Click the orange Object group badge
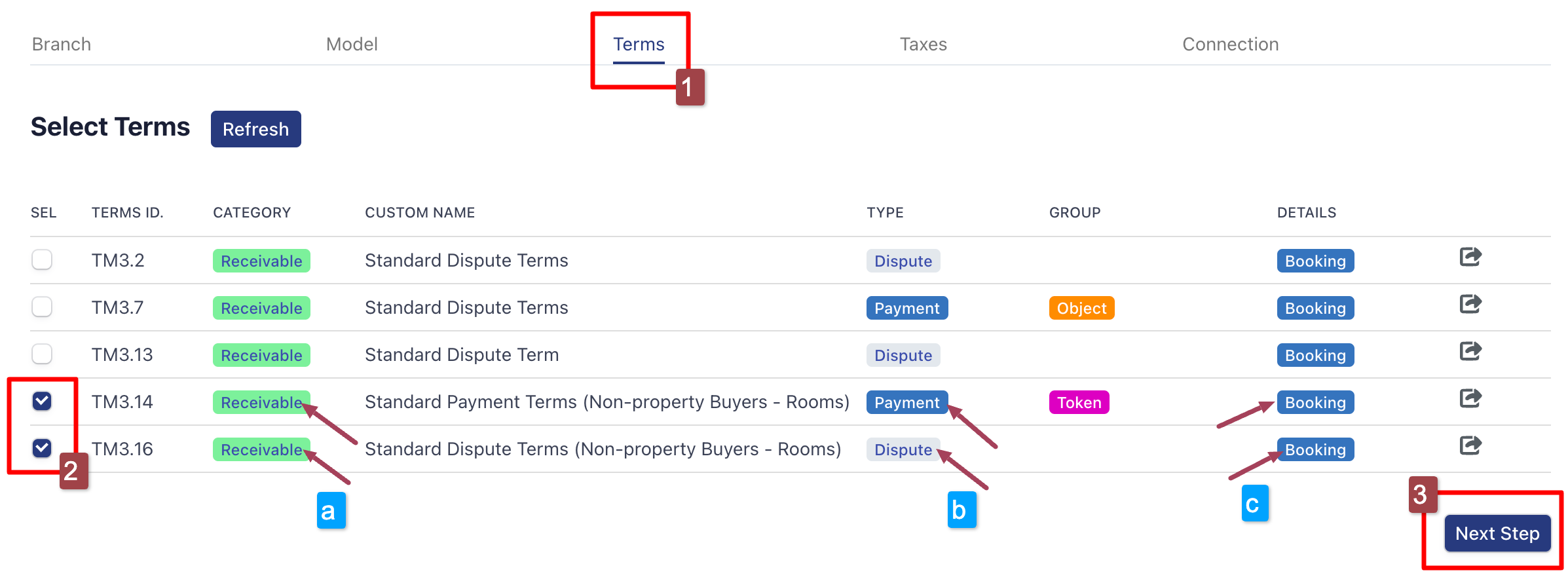The image size is (1568, 583). coord(1081,308)
